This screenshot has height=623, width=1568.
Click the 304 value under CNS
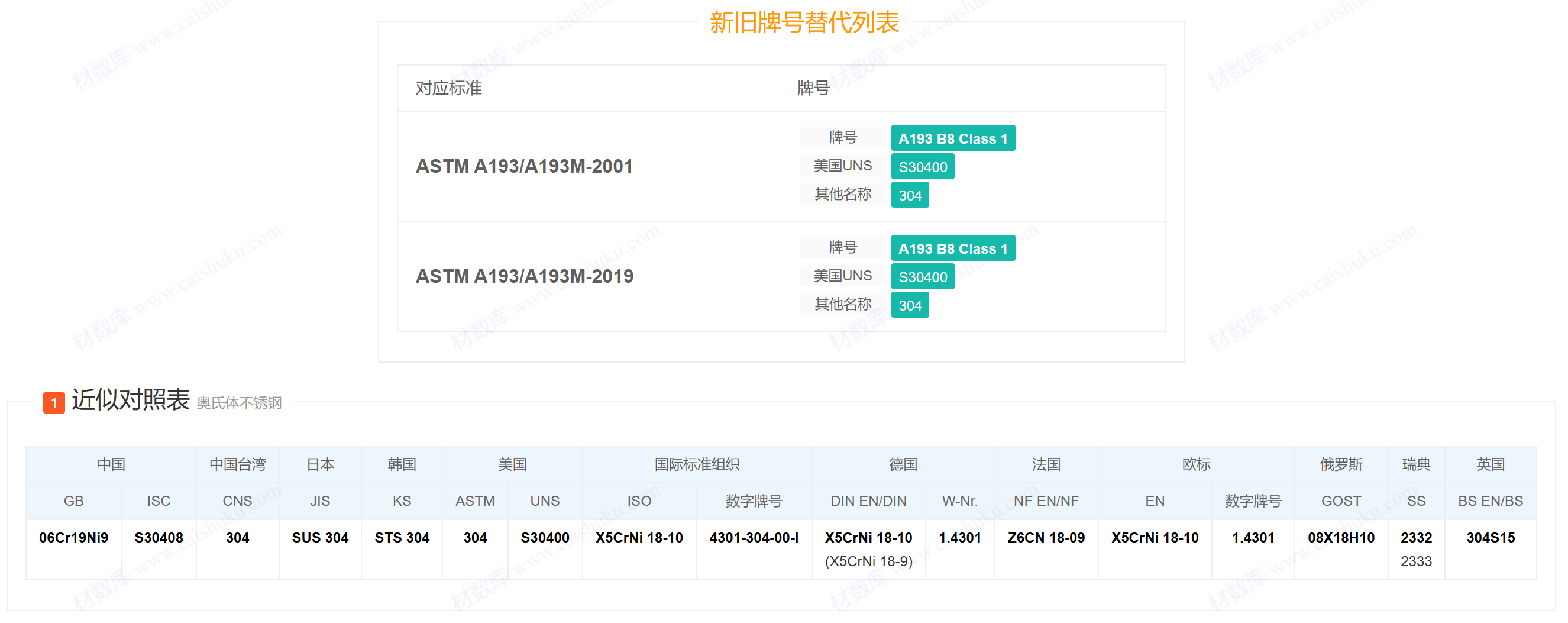237,538
